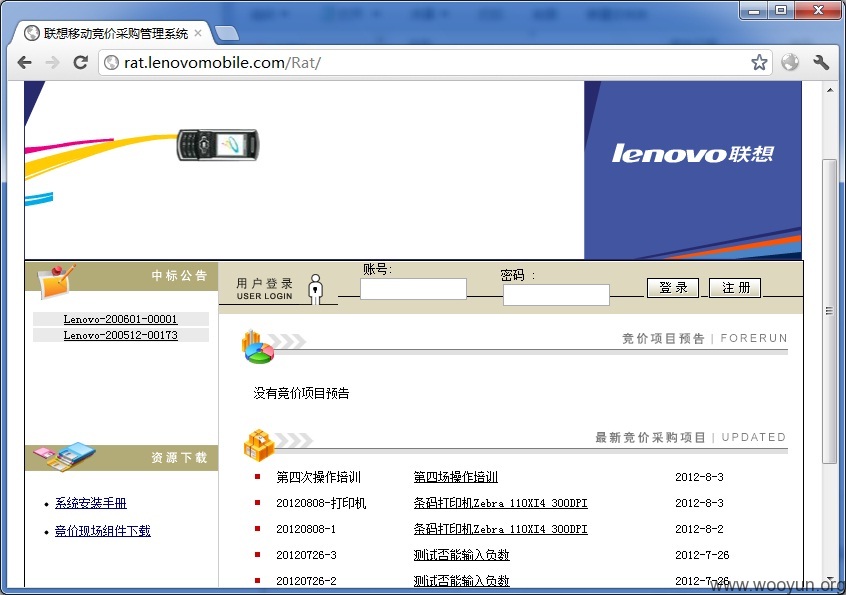Click the page scrollbar up arrow
Image resolution: width=846 pixels, height=595 pixels.
click(830, 90)
